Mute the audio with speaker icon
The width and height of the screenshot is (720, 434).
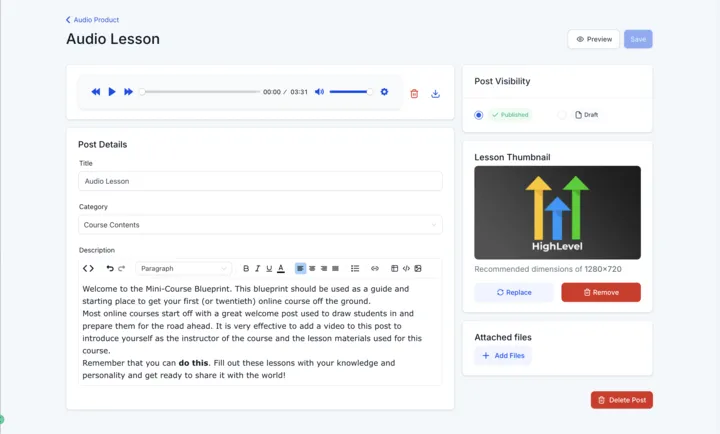pyautogui.click(x=319, y=92)
